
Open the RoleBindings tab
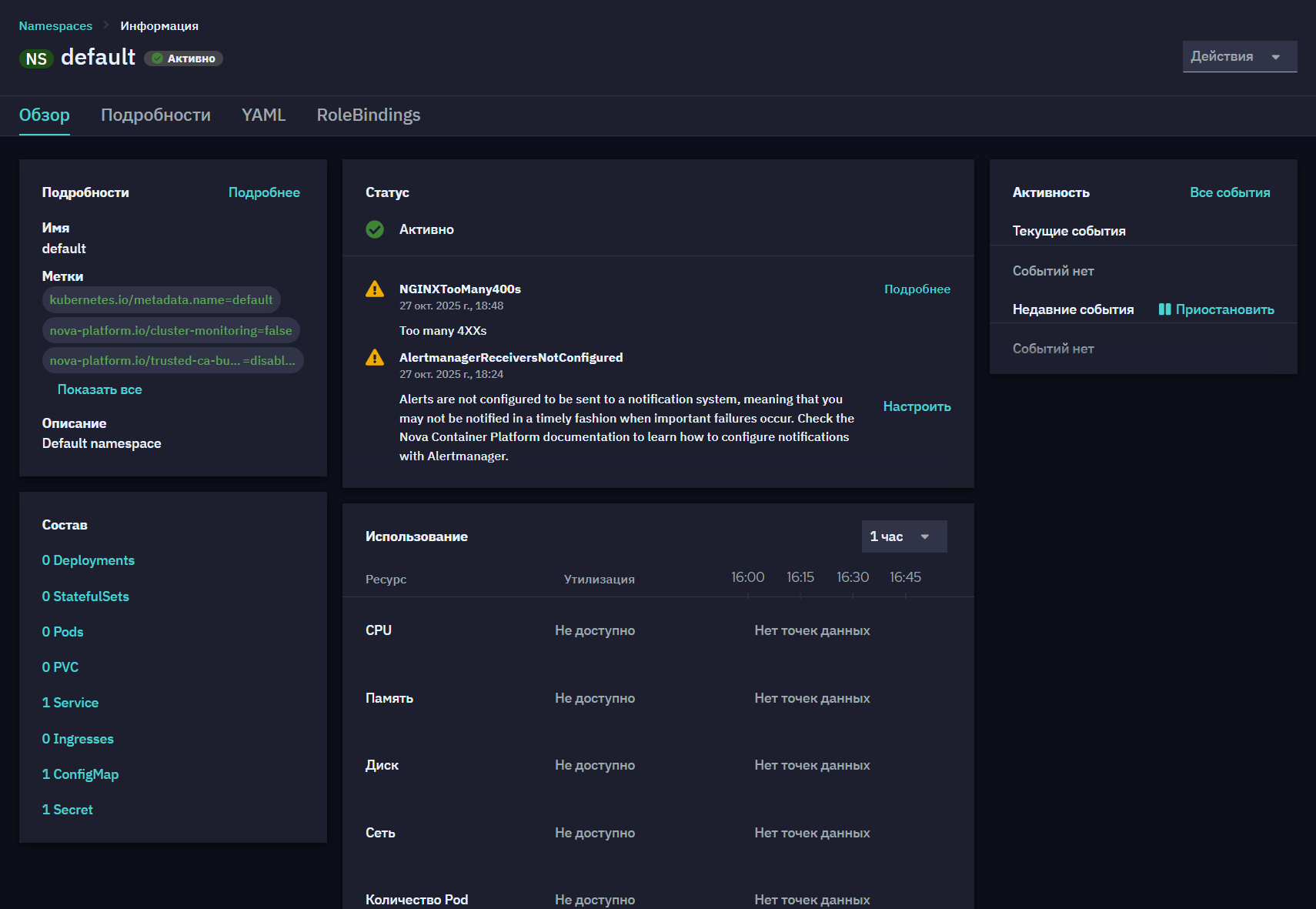369,115
